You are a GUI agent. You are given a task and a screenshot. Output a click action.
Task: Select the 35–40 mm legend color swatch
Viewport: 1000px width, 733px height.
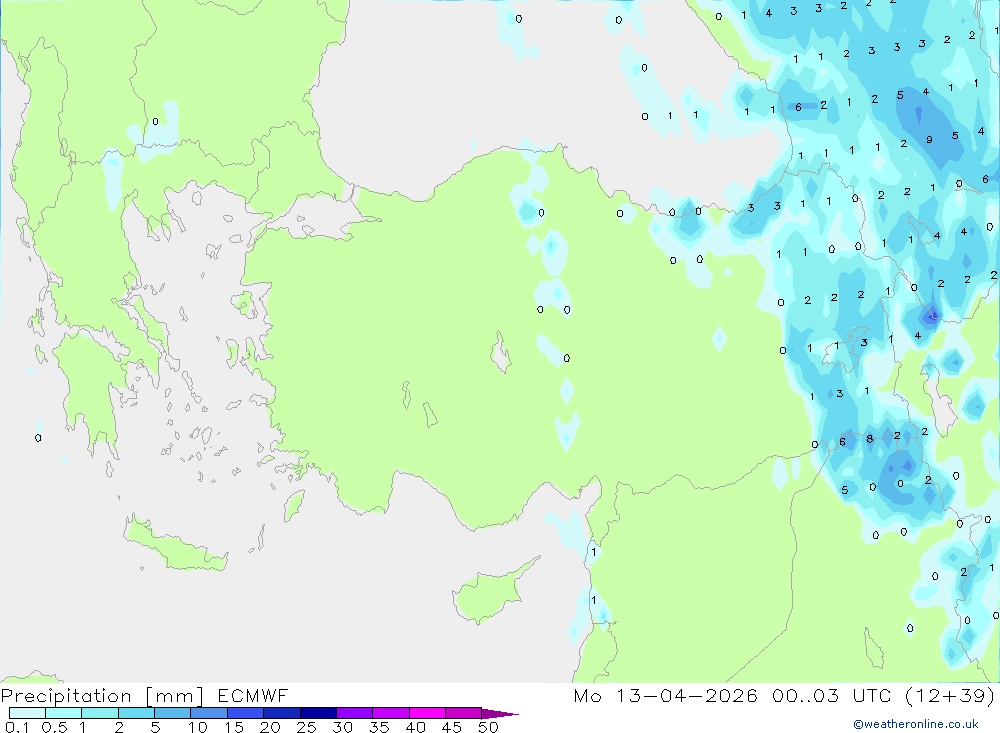point(390,713)
